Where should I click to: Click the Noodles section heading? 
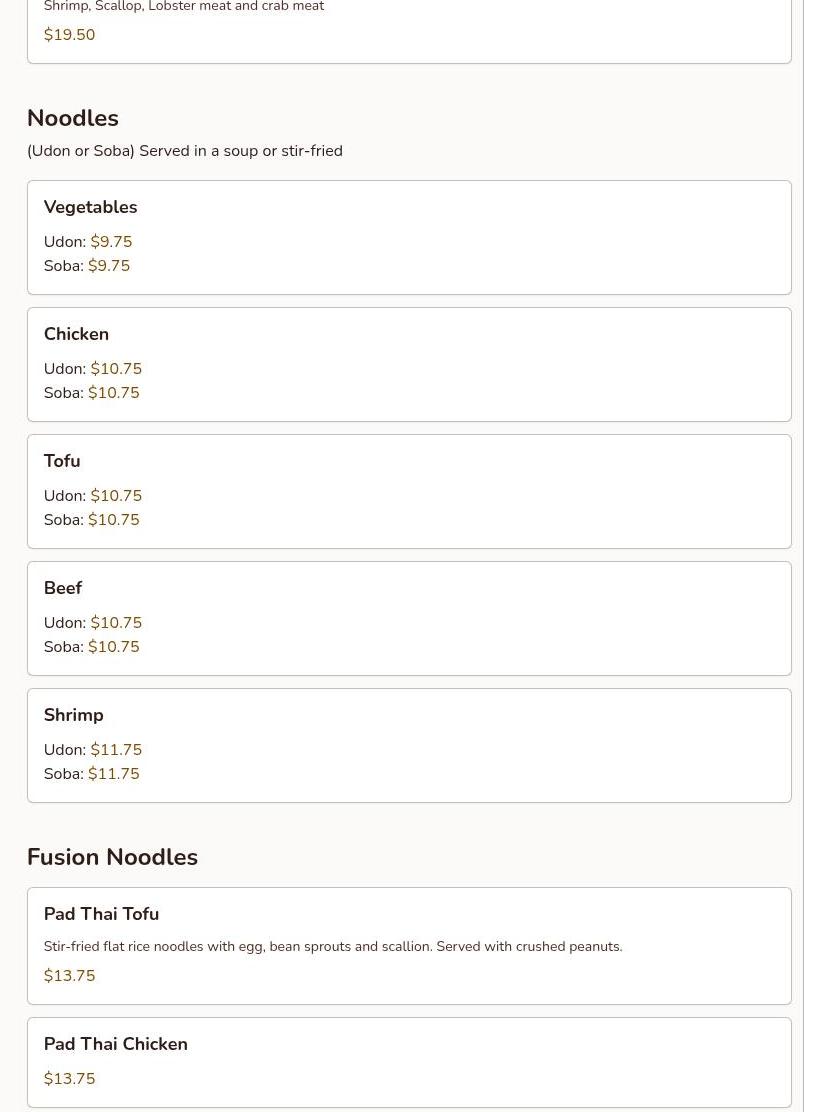(x=73, y=118)
